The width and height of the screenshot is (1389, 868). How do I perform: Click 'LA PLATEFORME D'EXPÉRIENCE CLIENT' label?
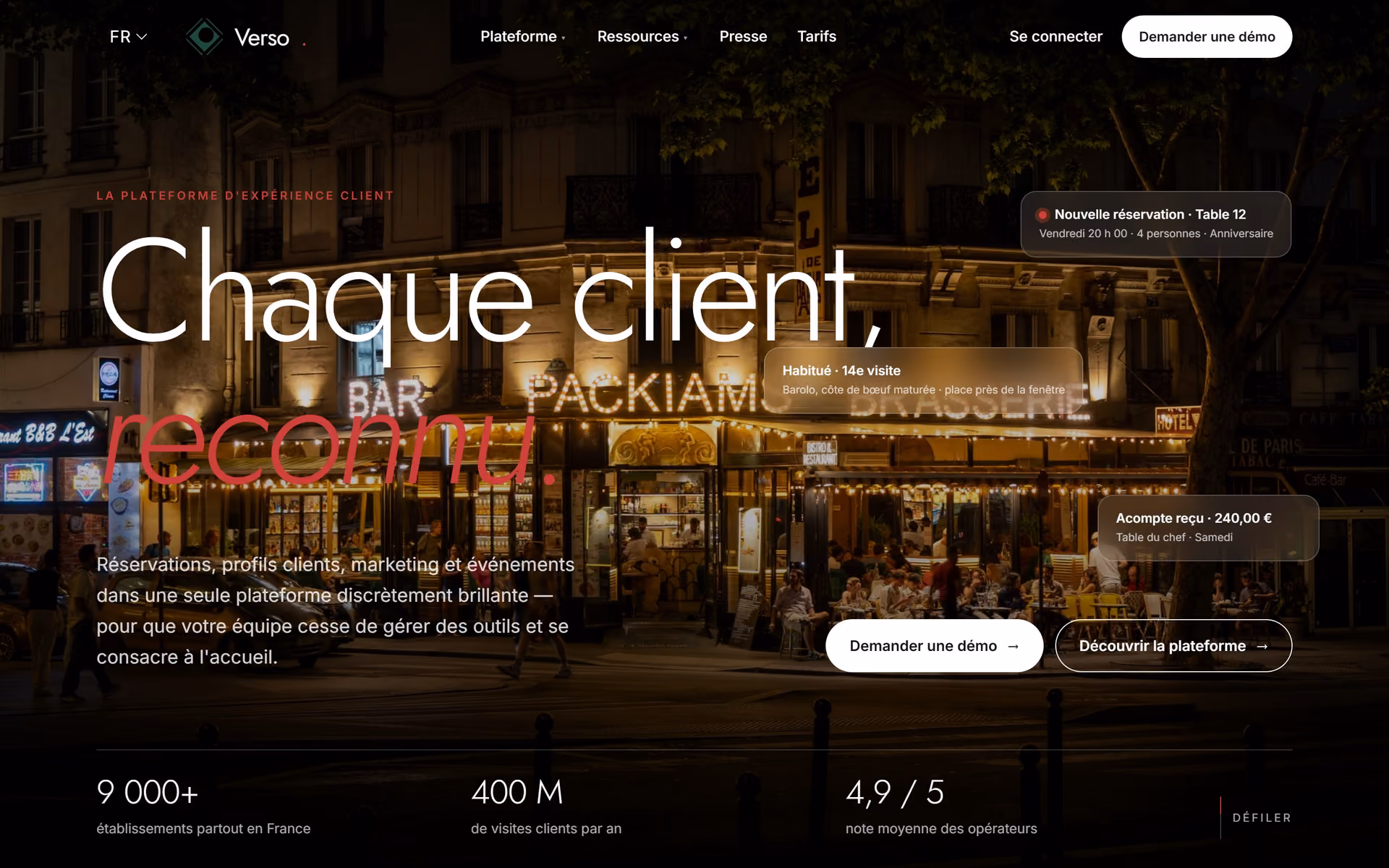(x=245, y=195)
